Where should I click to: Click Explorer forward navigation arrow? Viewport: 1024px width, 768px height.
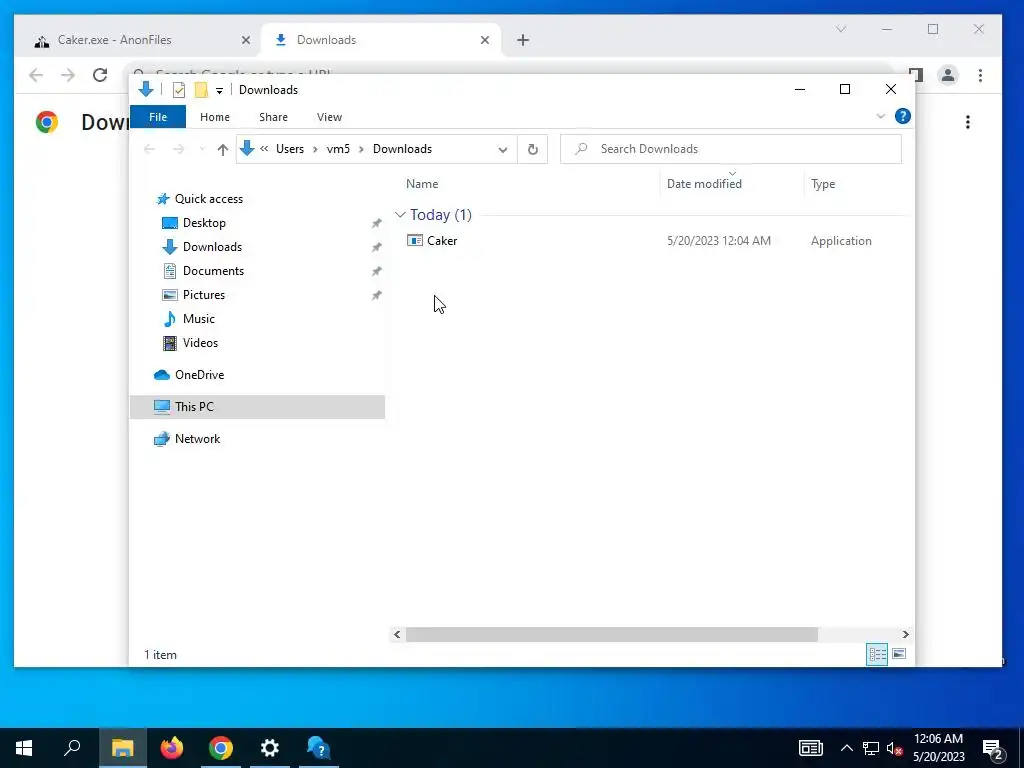pos(178,150)
